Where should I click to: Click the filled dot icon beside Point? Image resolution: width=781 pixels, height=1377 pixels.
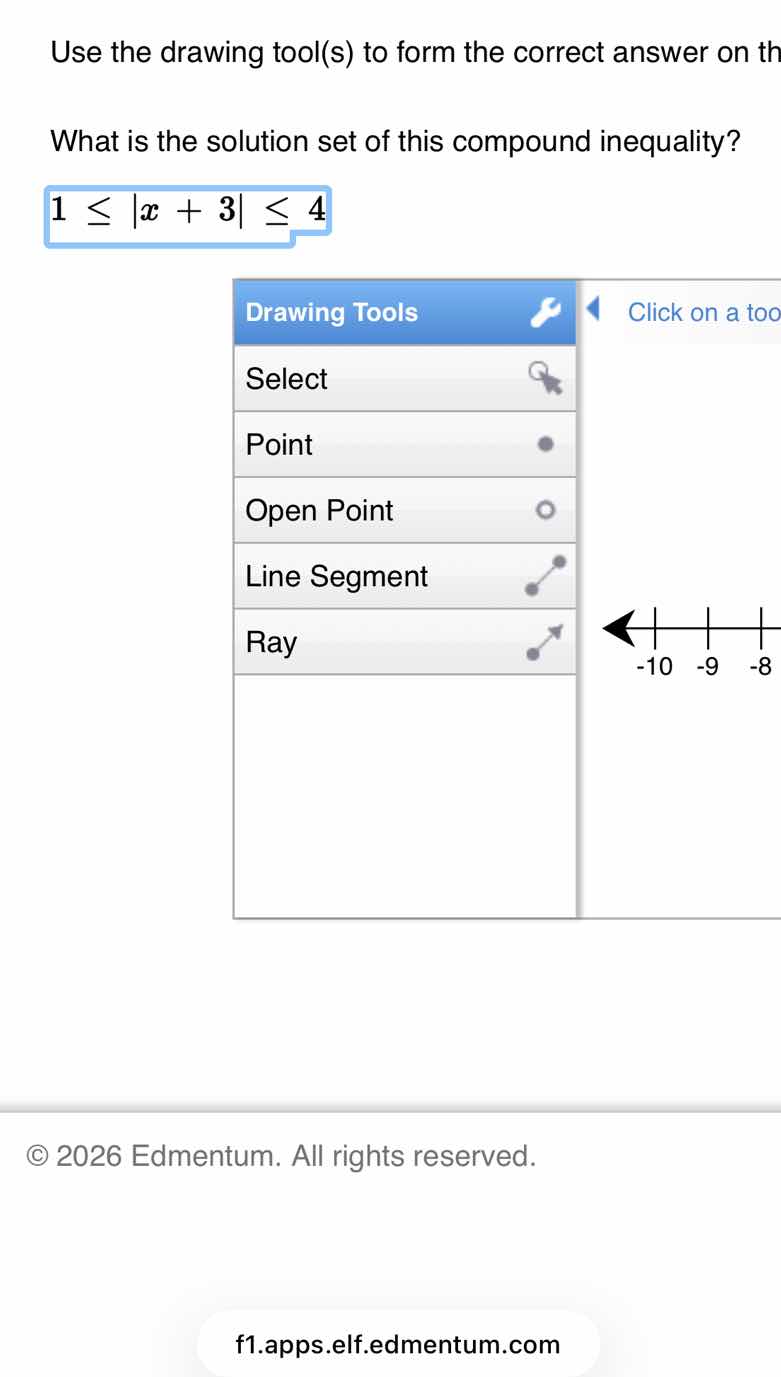[x=545, y=444]
